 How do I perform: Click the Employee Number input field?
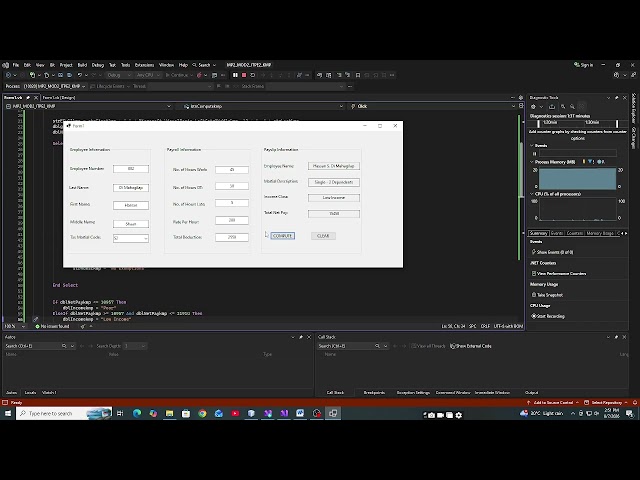coord(131,169)
